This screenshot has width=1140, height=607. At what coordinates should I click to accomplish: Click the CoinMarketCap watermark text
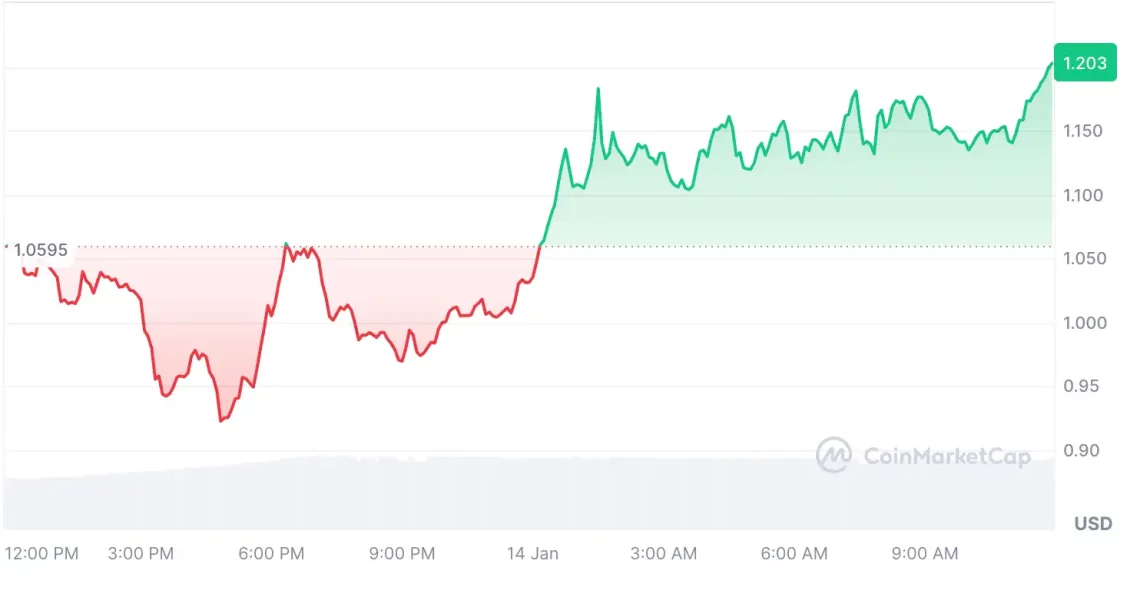(x=946, y=457)
